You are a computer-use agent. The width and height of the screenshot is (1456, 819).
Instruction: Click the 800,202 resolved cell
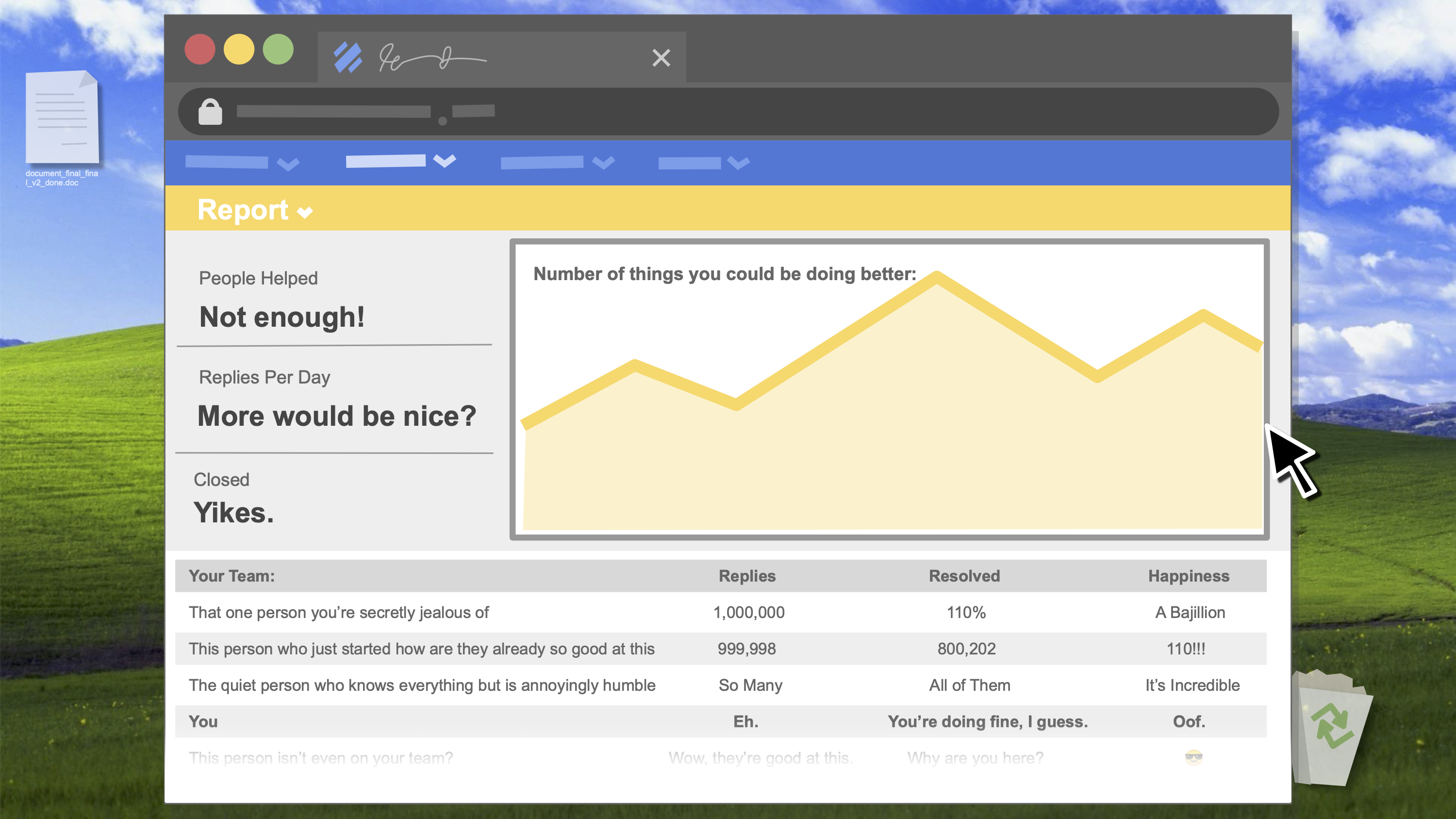[966, 649]
